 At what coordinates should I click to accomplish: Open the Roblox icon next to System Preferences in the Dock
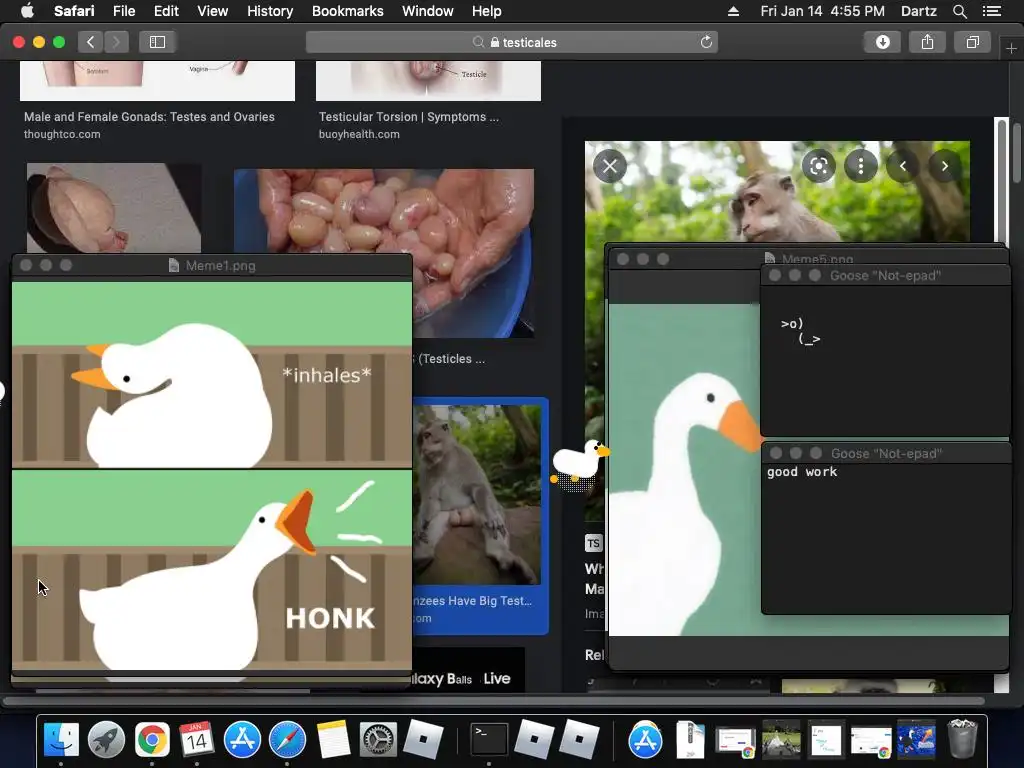[x=423, y=740]
